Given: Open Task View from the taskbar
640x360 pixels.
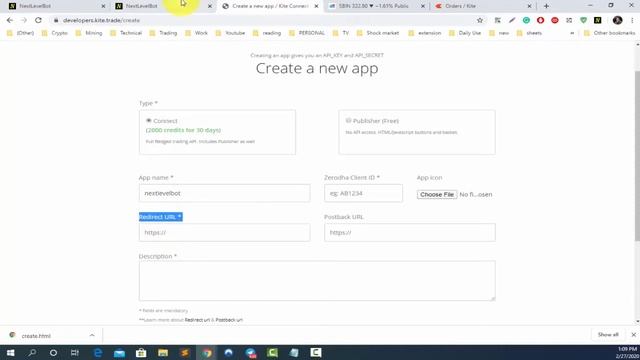Looking at the screenshot, I should tap(75, 353).
